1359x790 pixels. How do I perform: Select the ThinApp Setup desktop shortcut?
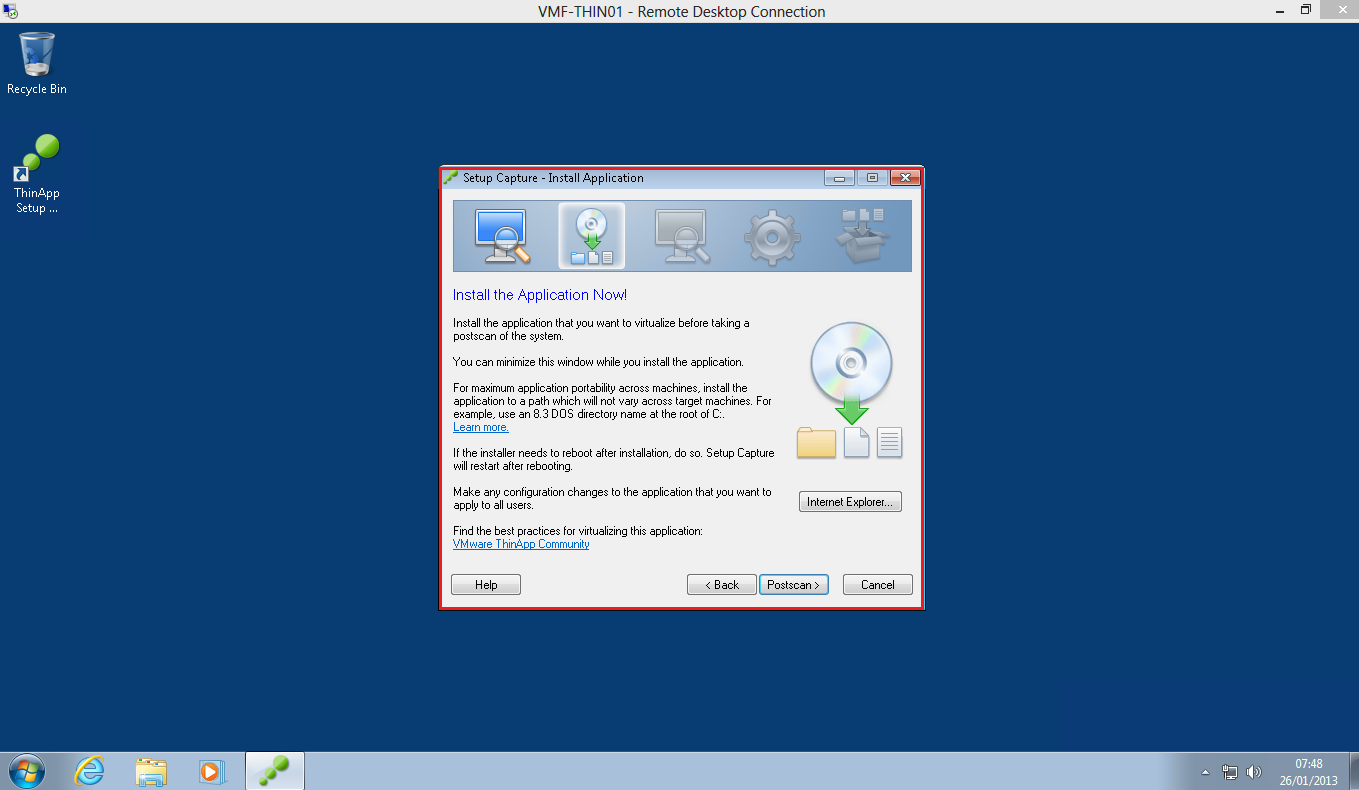pyautogui.click(x=37, y=174)
